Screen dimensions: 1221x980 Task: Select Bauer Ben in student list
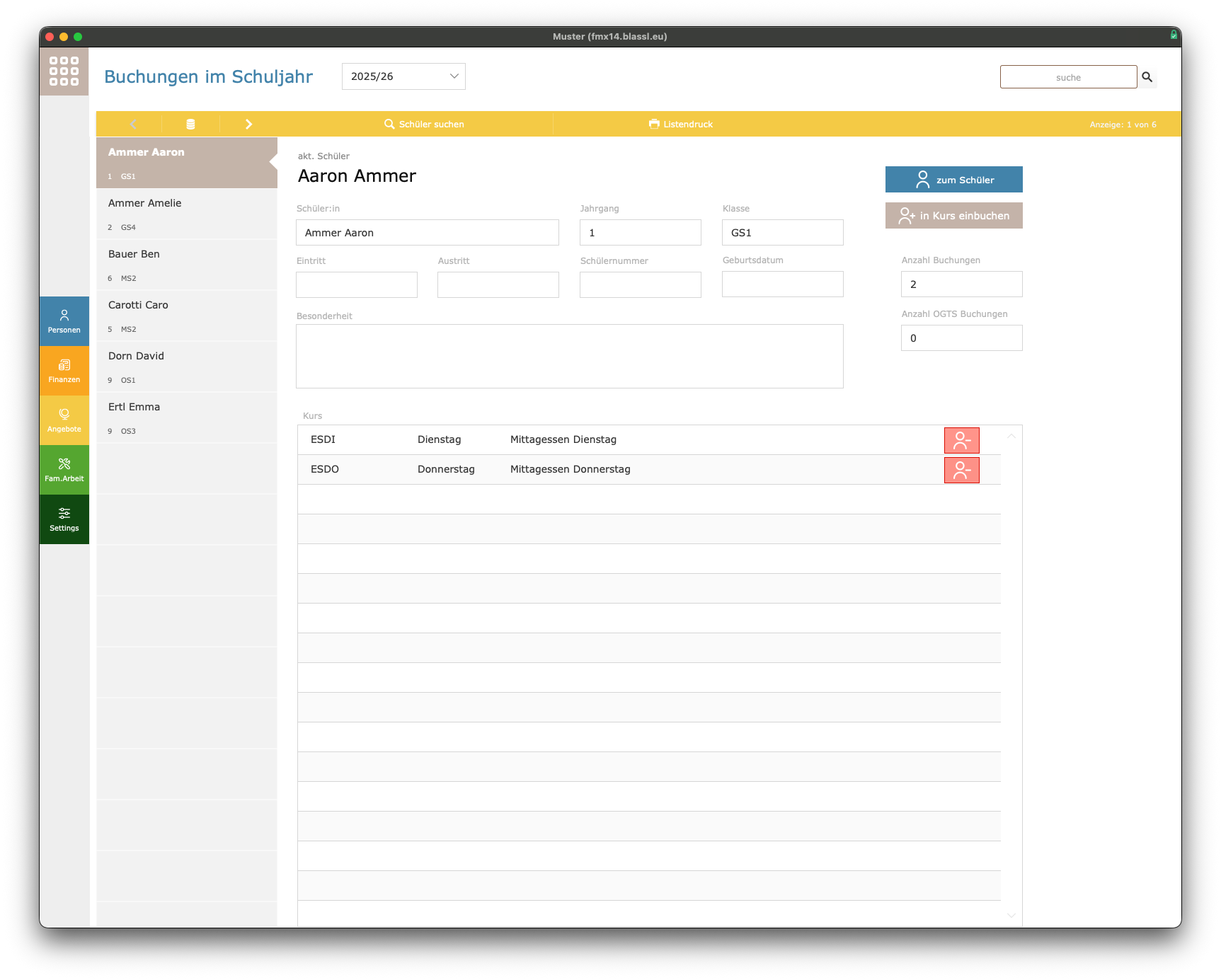pos(186,265)
